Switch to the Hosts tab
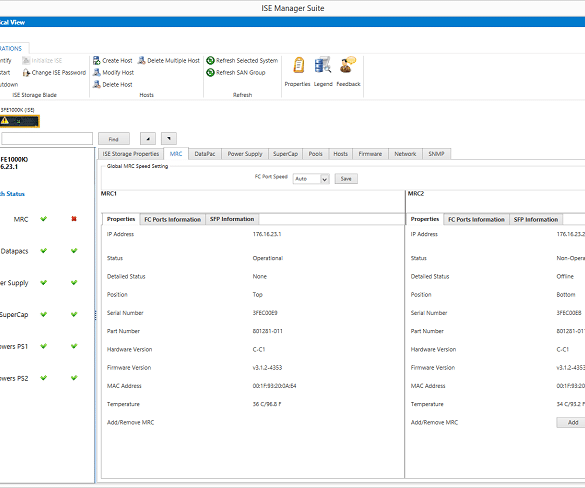585x488 pixels. tap(340, 154)
